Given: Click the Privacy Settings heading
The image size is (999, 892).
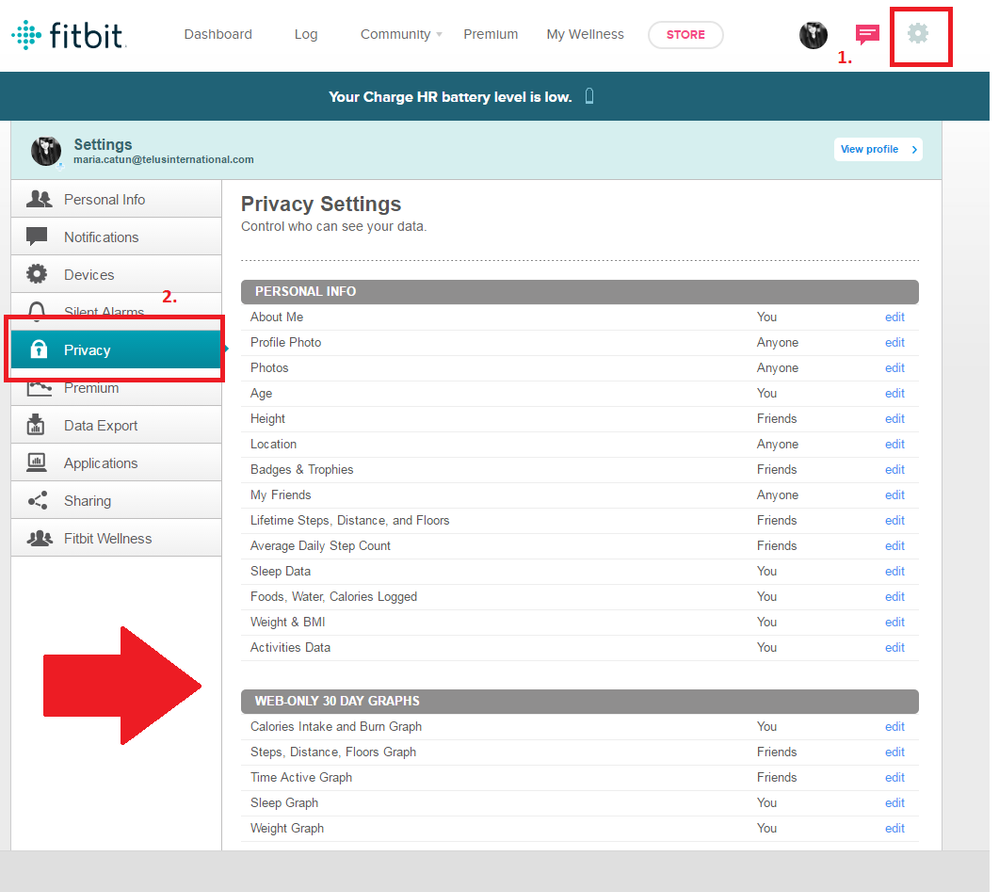Looking at the screenshot, I should (320, 204).
